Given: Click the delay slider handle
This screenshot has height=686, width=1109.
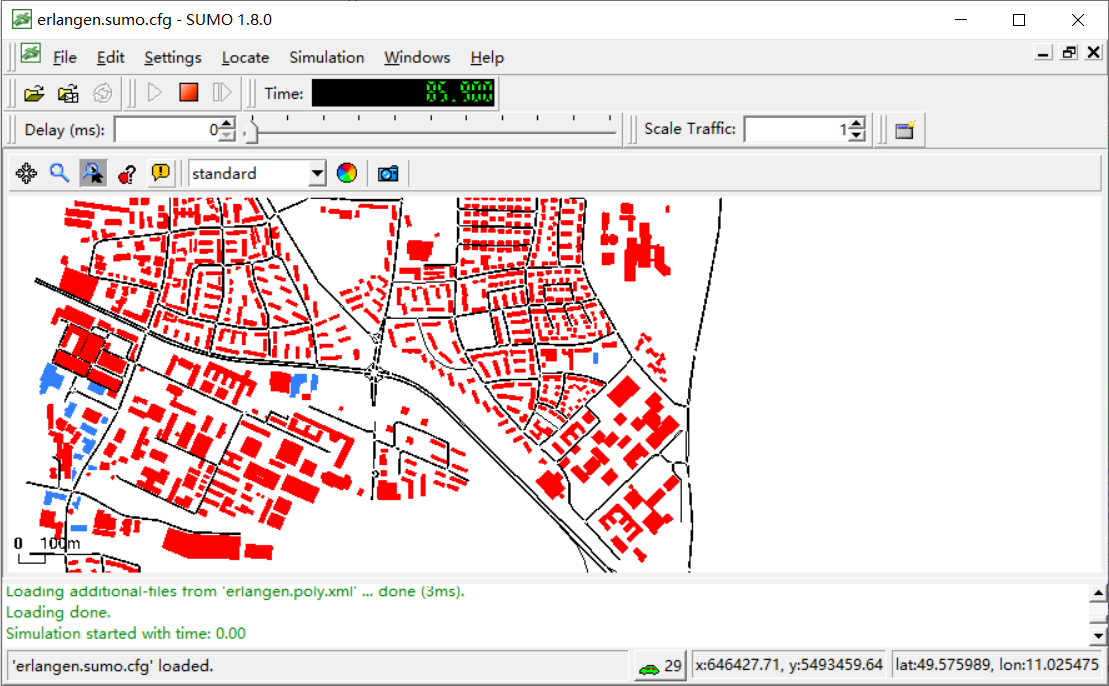Looking at the screenshot, I should pyautogui.click(x=252, y=130).
